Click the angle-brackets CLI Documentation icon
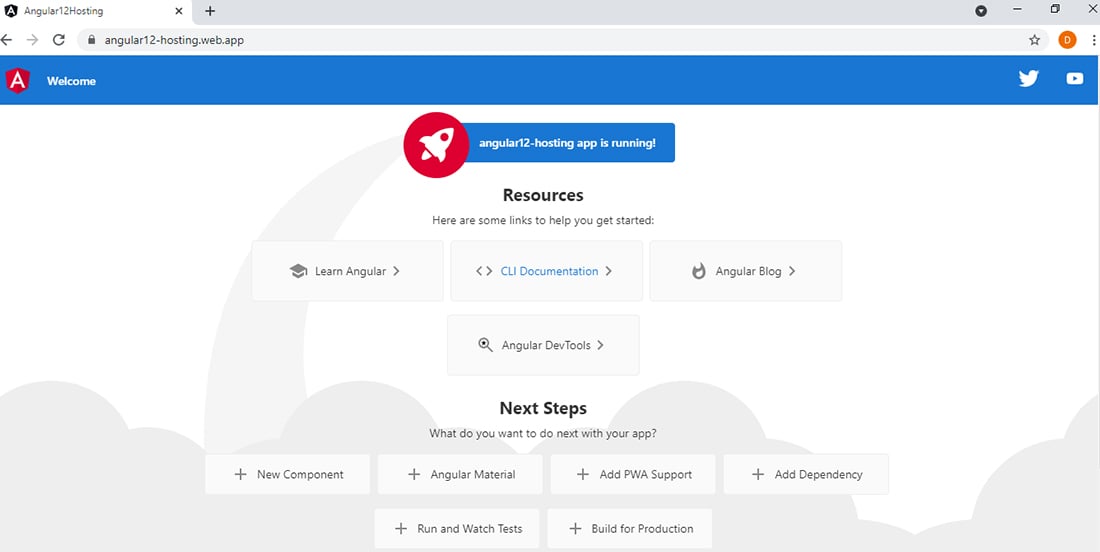This screenshot has height=552, width=1100. [x=484, y=271]
